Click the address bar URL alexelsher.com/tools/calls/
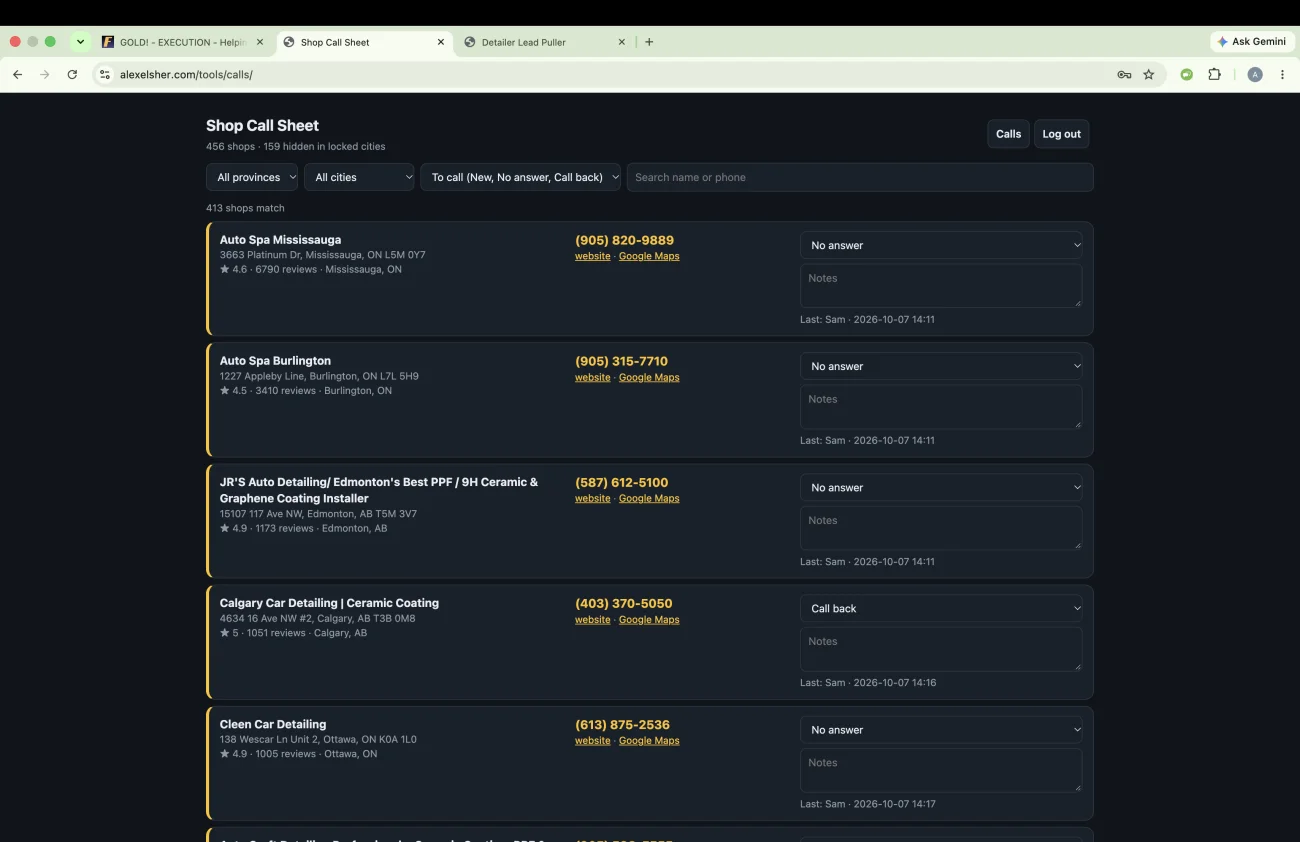1300x842 pixels. (186, 74)
